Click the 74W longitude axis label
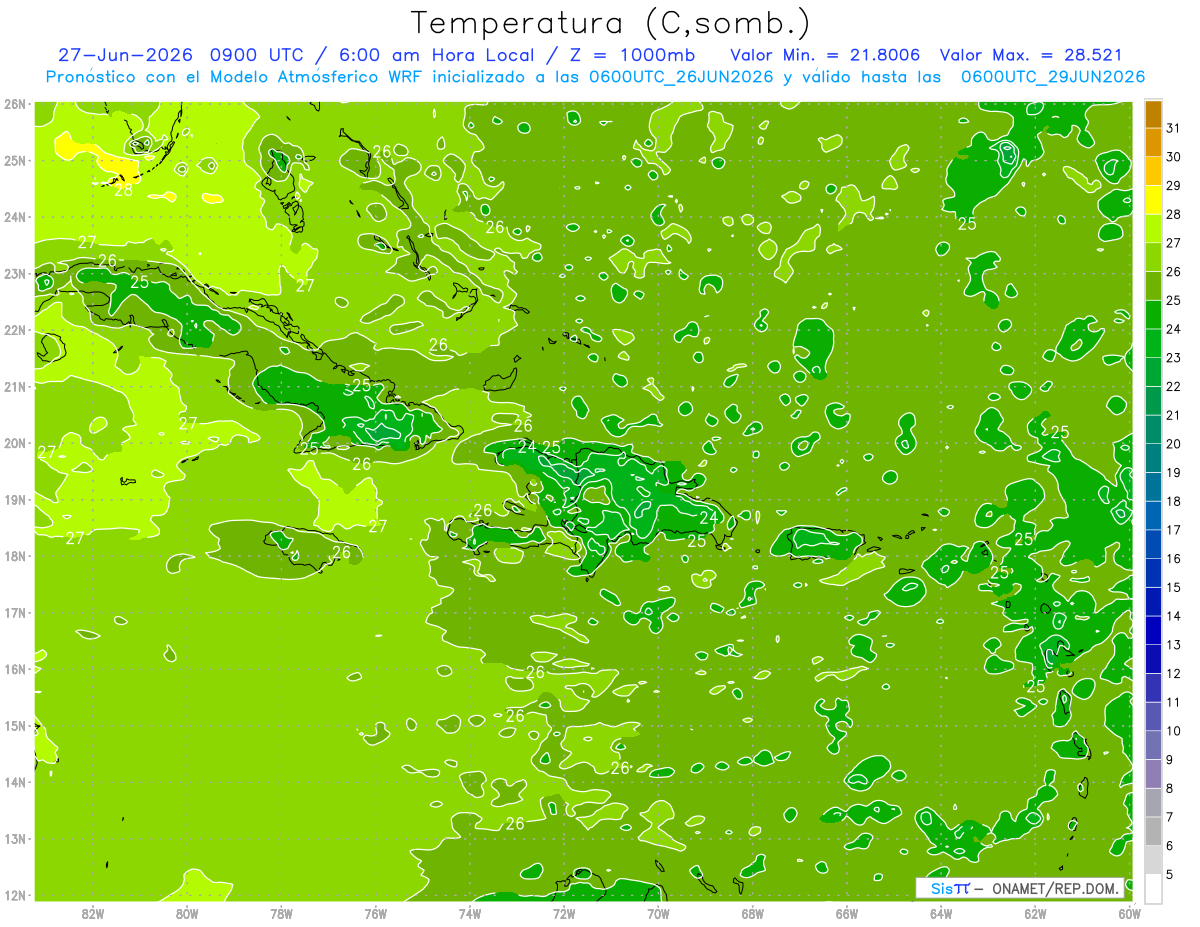 tap(470, 912)
